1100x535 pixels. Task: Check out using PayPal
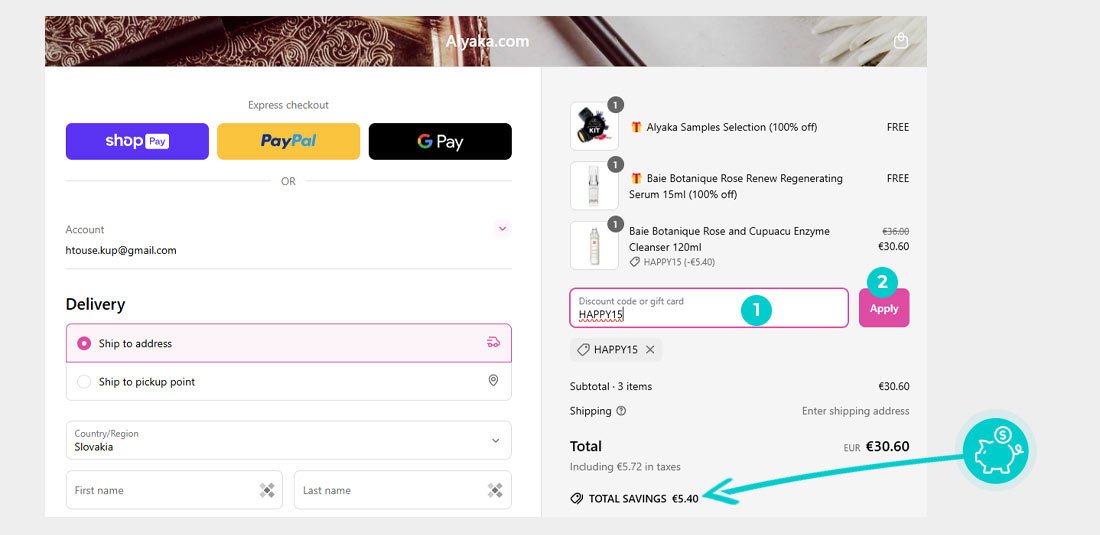(x=288, y=141)
